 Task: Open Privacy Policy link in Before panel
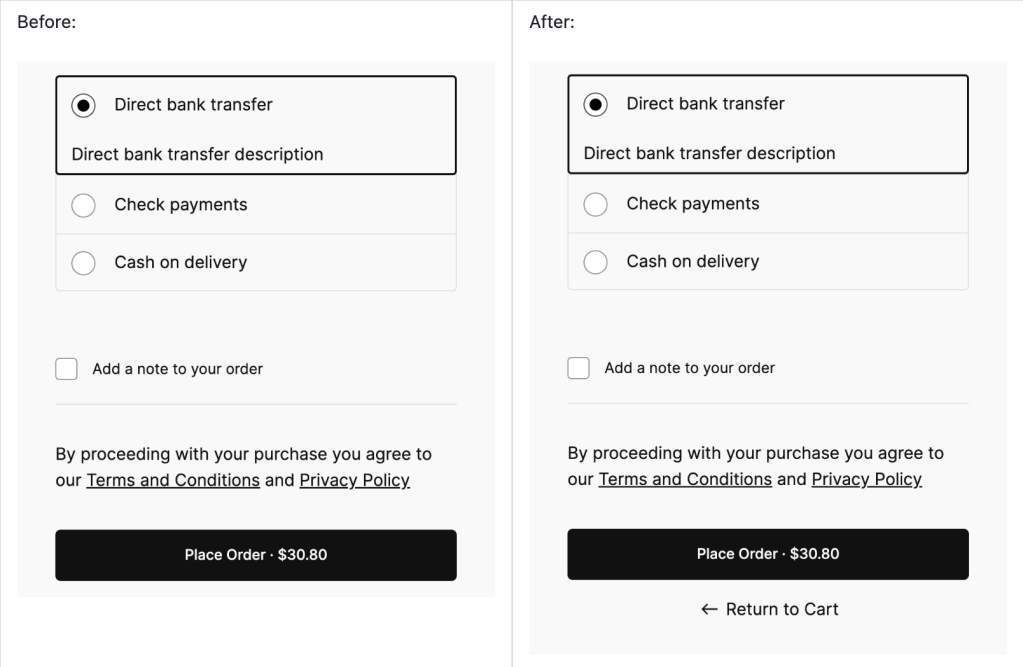pyautogui.click(x=354, y=480)
